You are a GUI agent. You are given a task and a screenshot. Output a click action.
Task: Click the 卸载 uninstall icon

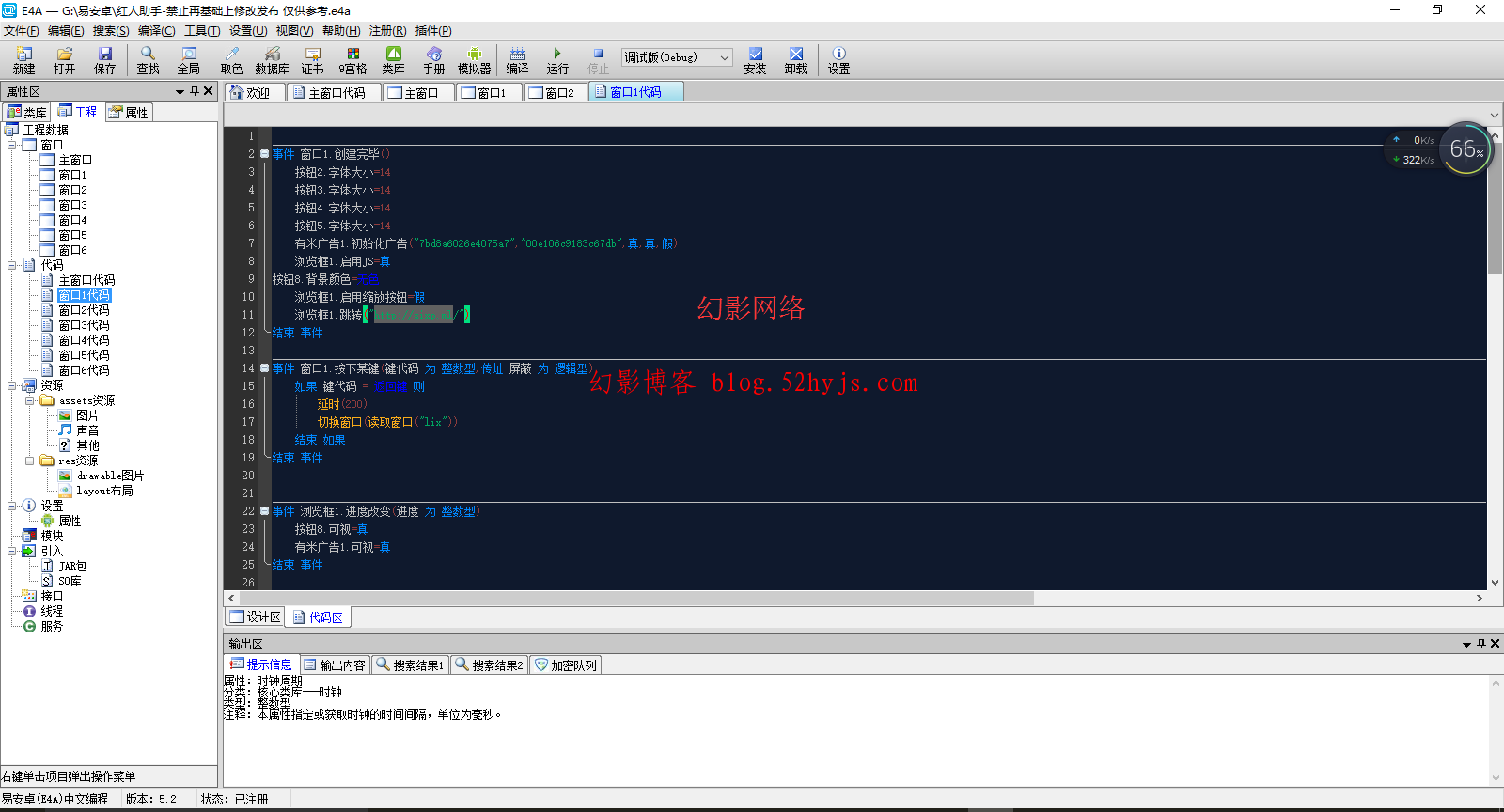pyautogui.click(x=795, y=60)
